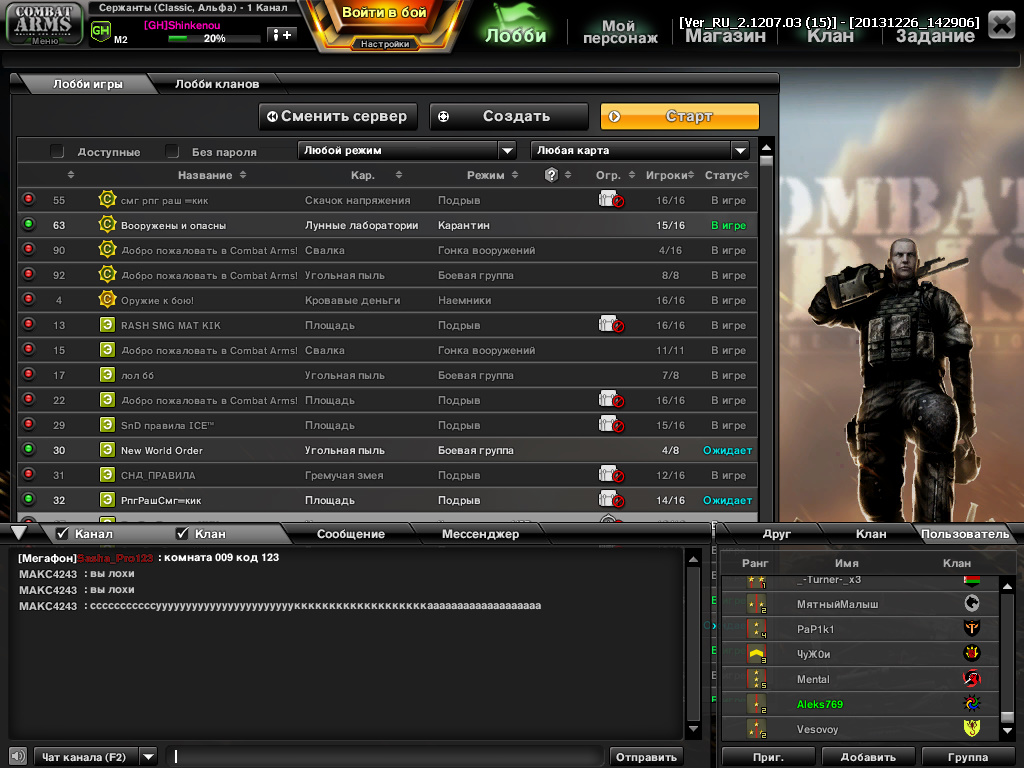Sort rooms by Название column
This screenshot has width=1024, height=768.
(x=212, y=175)
